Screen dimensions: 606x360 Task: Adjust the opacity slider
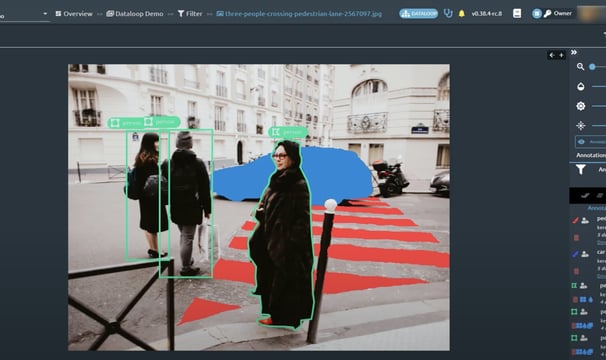point(599,86)
